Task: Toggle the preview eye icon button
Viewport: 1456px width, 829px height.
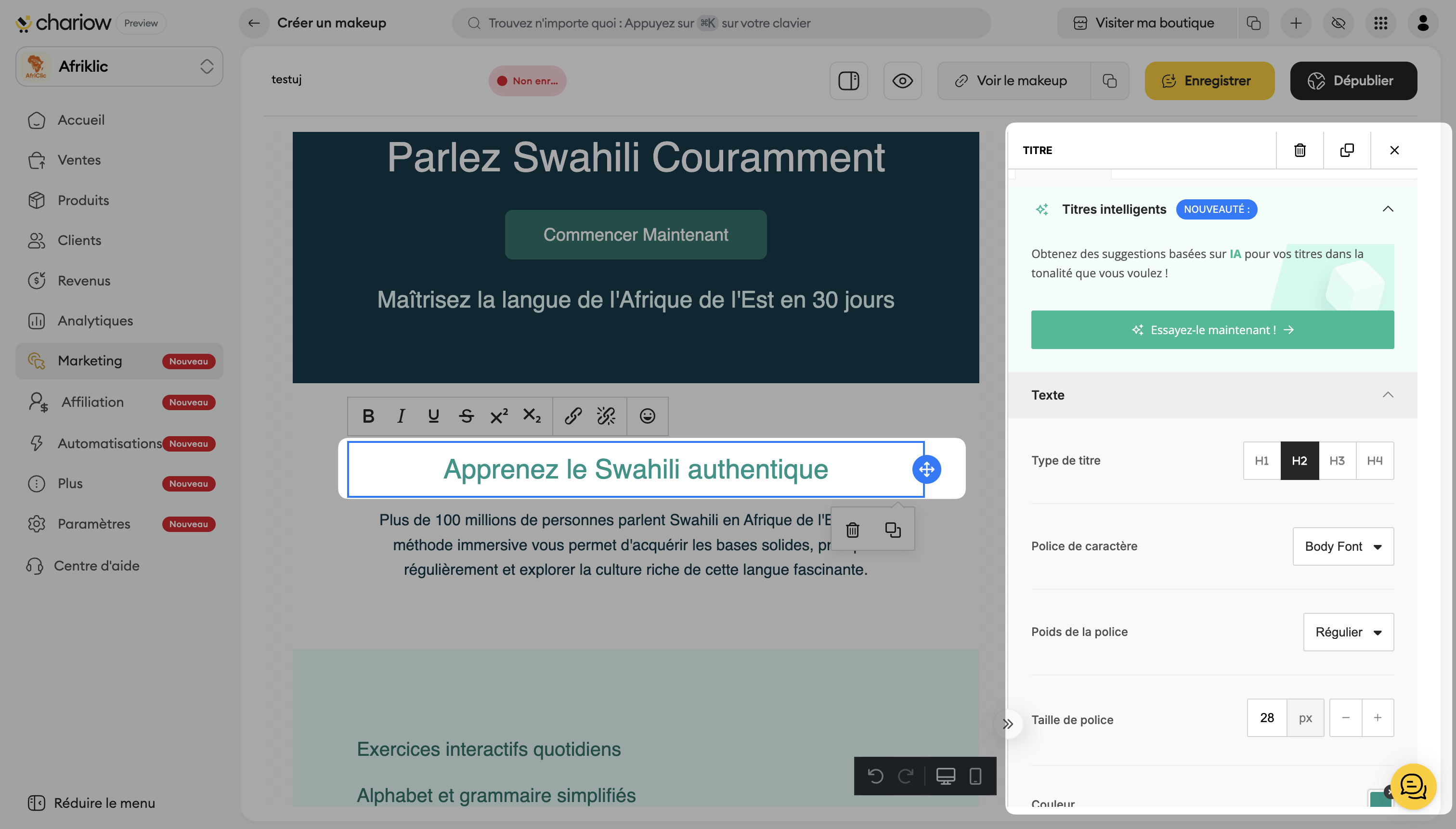Action: coord(902,81)
